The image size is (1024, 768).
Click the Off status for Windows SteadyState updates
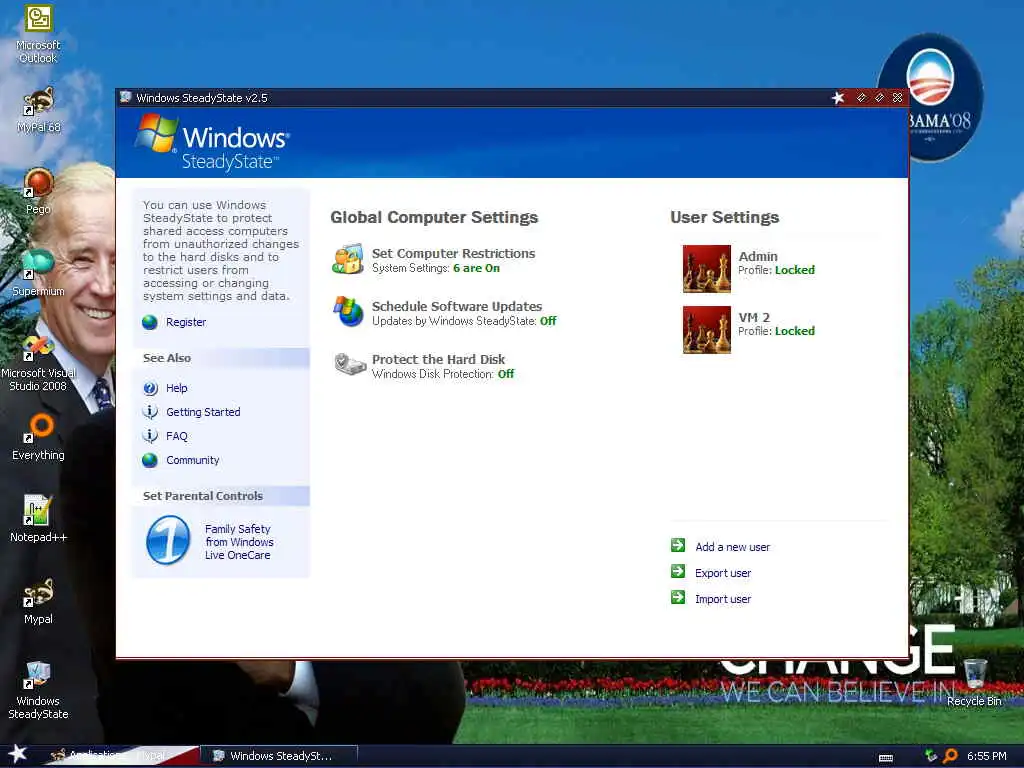pyautogui.click(x=548, y=321)
